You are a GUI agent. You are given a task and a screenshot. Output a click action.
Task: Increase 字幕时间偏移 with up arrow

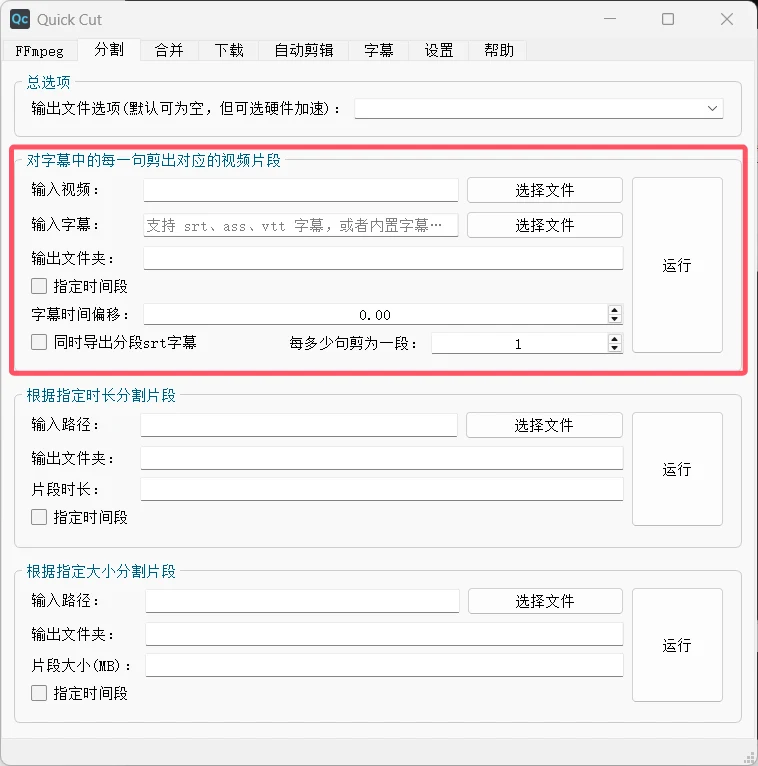tap(615, 310)
